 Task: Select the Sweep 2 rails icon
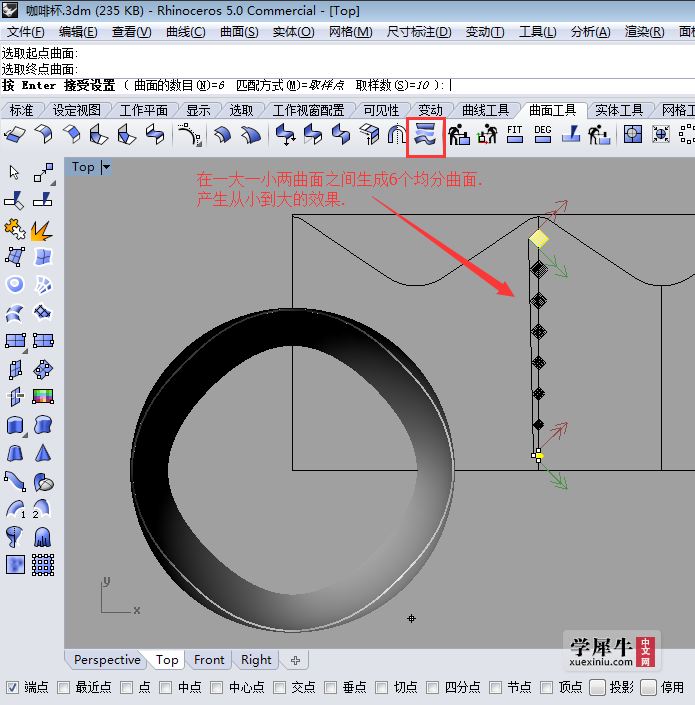[42, 509]
